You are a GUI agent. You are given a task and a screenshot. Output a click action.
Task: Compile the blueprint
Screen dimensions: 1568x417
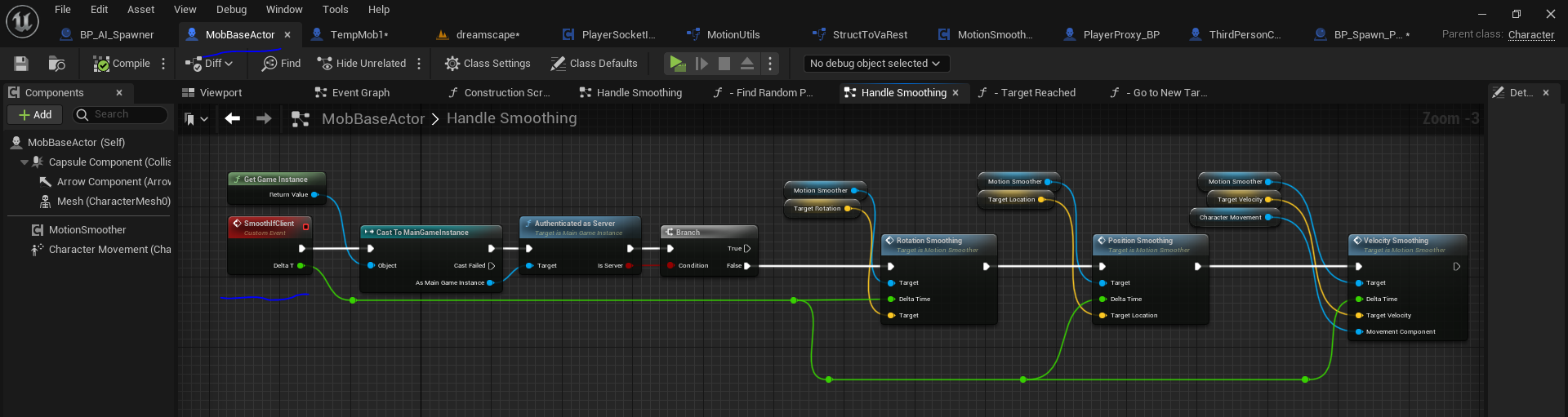122,64
